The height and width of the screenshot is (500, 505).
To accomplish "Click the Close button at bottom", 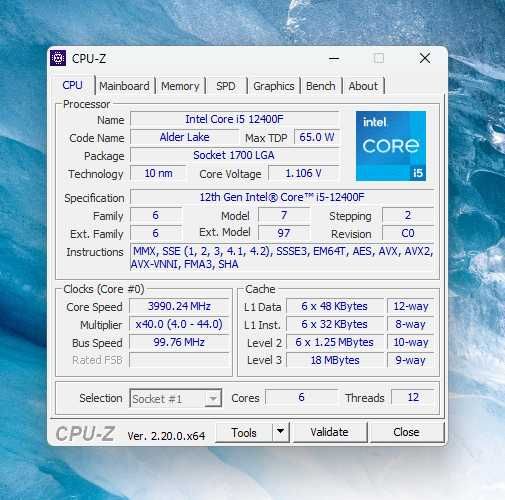I will click(406, 432).
